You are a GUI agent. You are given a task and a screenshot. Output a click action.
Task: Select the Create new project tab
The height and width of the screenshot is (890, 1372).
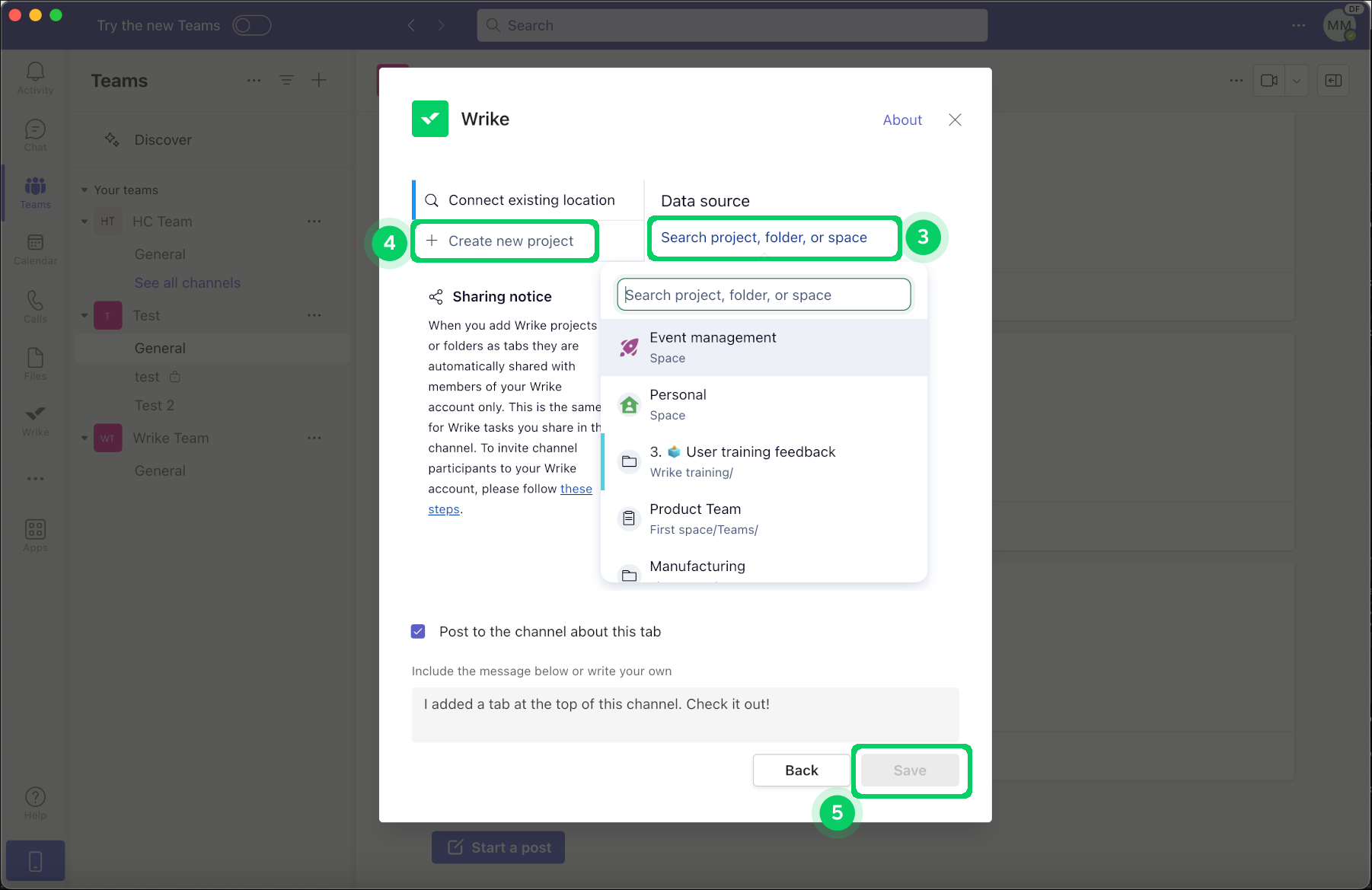click(510, 241)
